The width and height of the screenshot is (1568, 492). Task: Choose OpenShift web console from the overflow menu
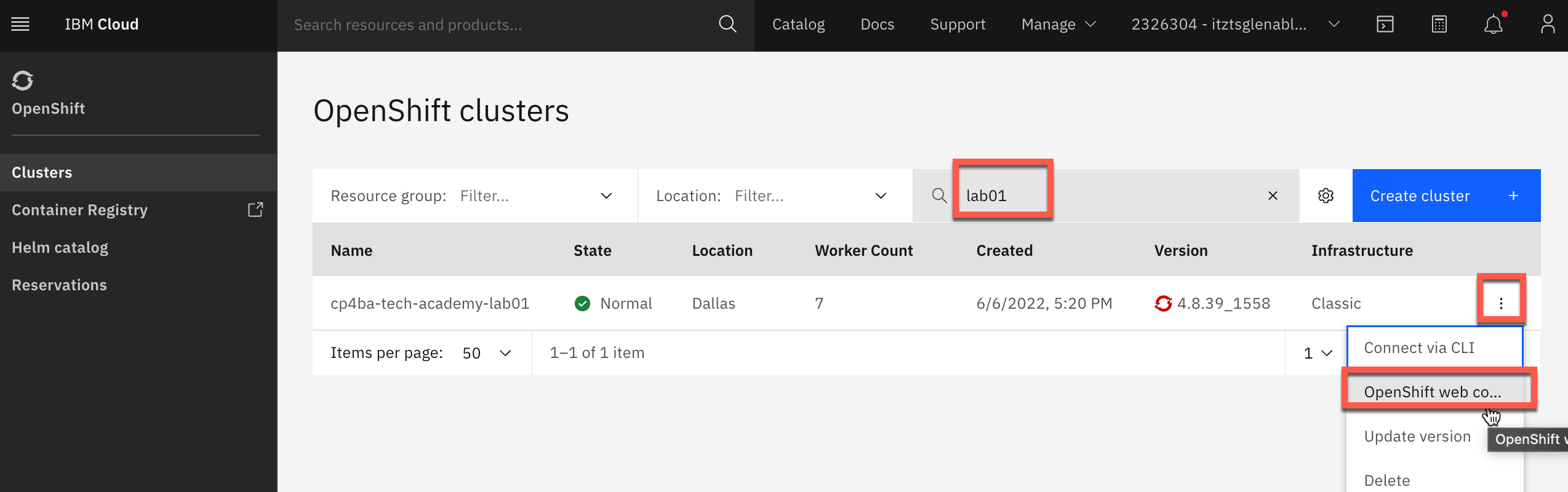pos(1434,392)
